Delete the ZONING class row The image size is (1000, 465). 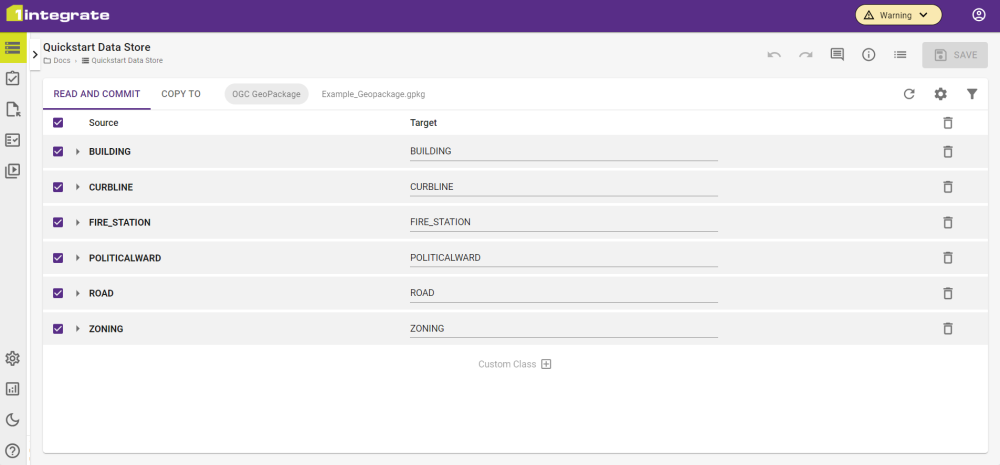pyautogui.click(x=948, y=328)
